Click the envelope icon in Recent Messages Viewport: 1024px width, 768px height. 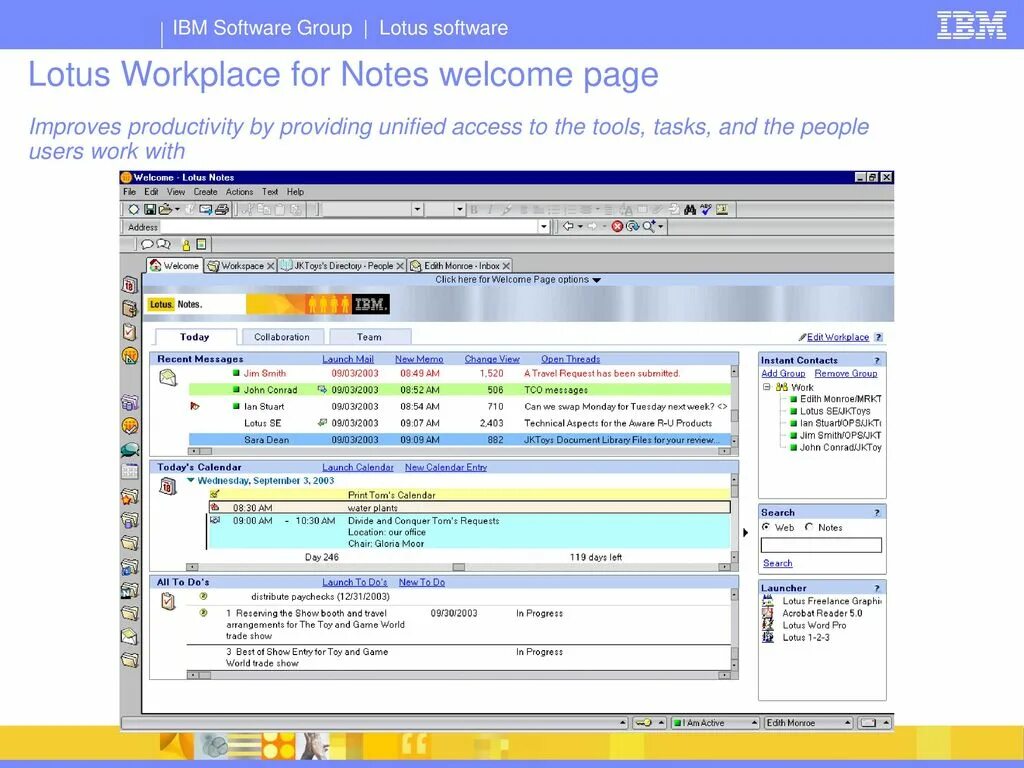(168, 377)
